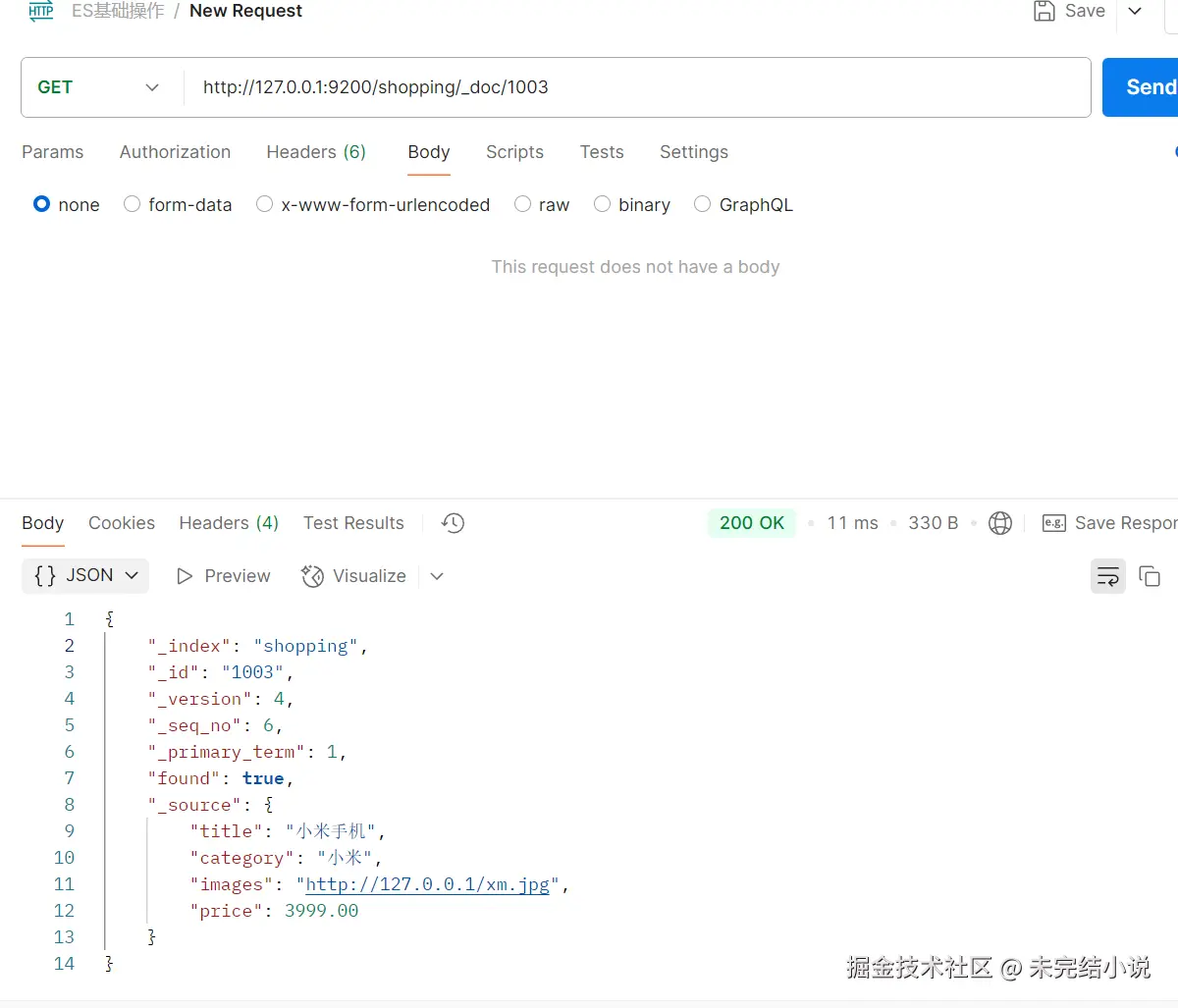Click the "_source" key line
1178x1008 pixels.
[210, 805]
